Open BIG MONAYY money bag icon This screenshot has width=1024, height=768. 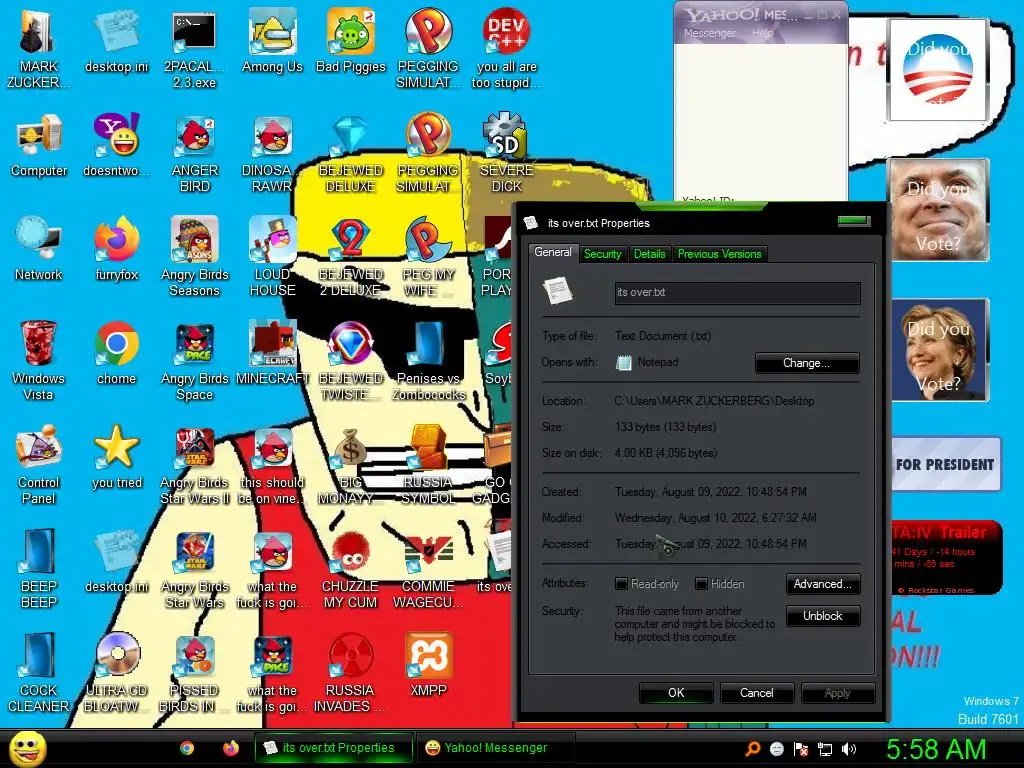[x=351, y=449]
